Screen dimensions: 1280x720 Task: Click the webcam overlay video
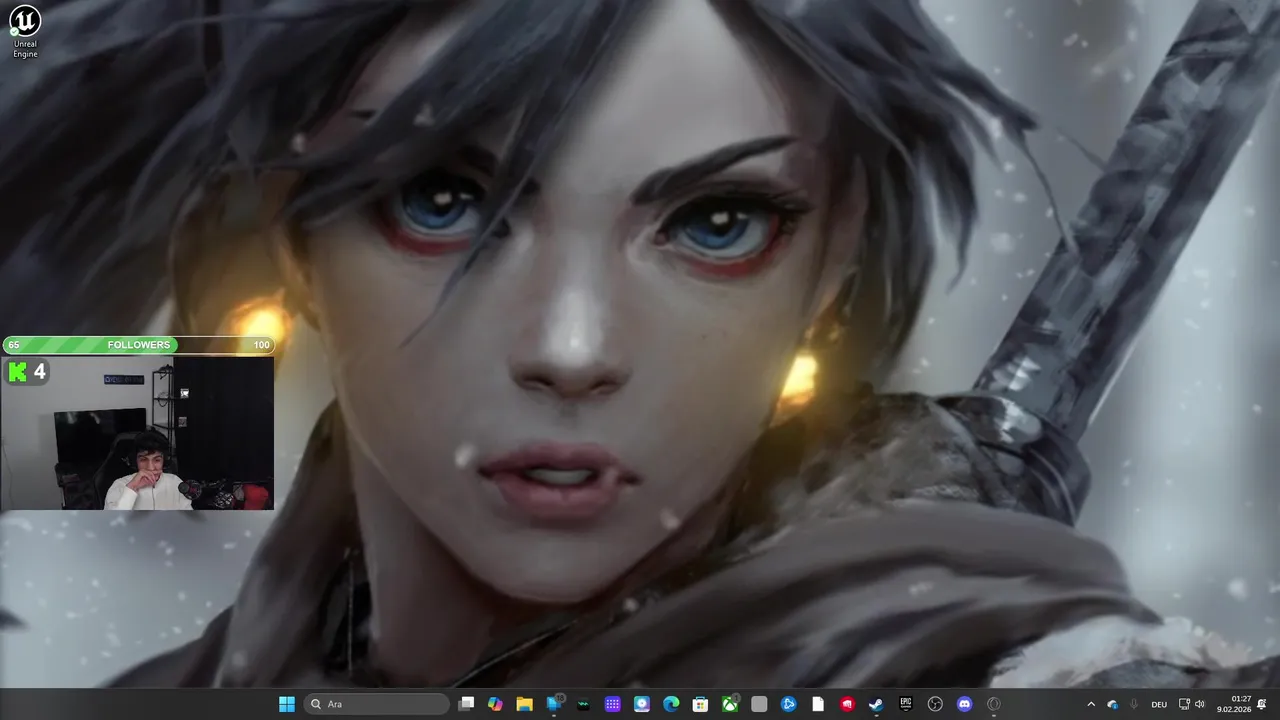coord(138,434)
